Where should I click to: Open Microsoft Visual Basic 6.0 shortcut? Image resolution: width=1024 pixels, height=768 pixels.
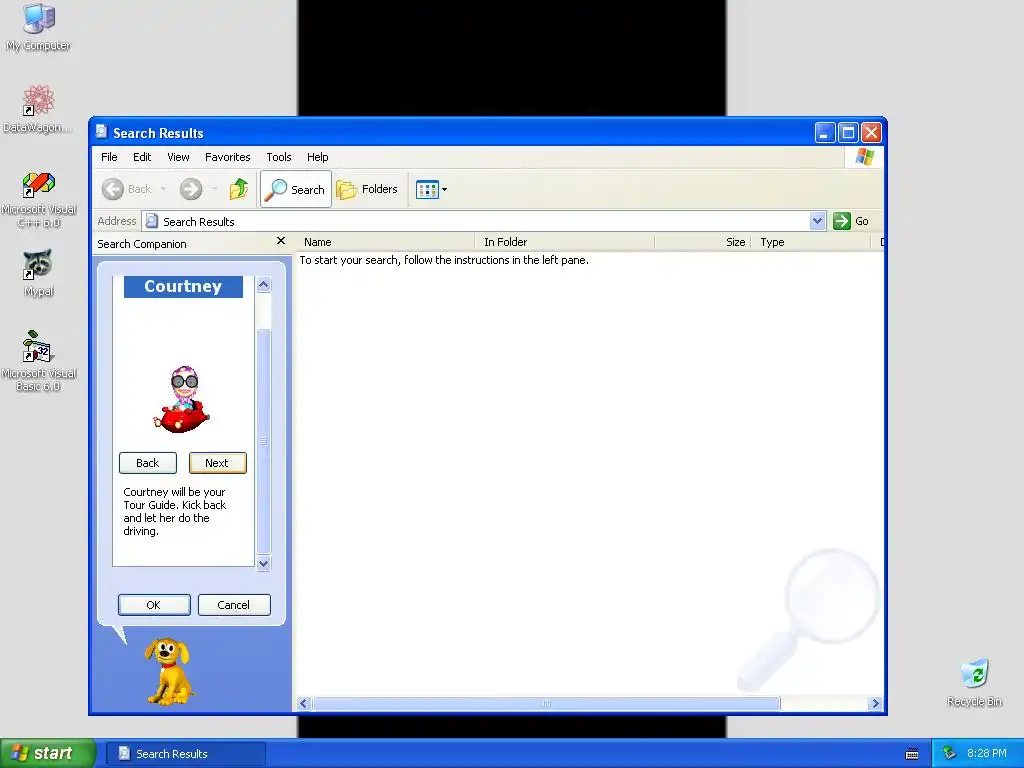[x=39, y=361]
